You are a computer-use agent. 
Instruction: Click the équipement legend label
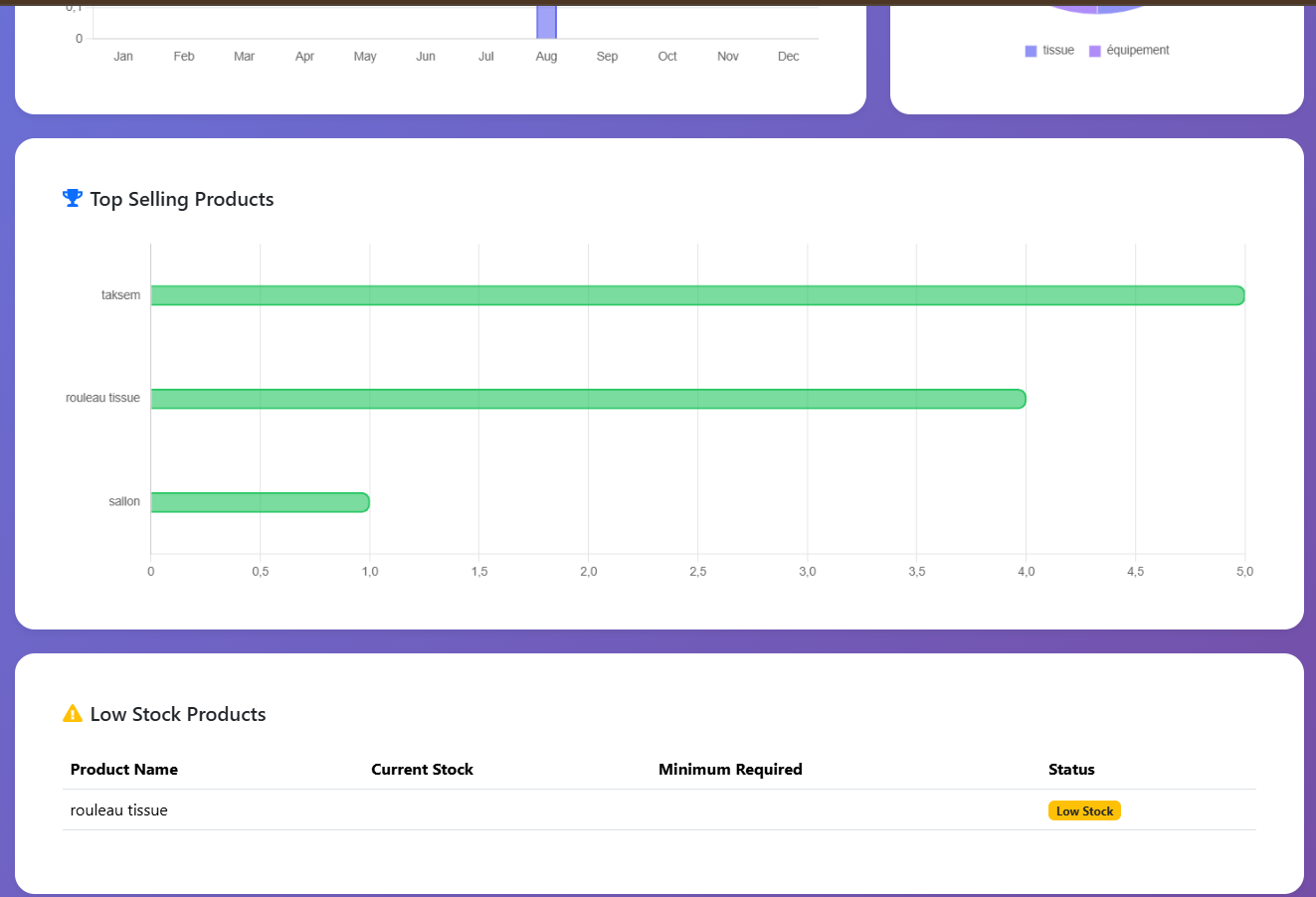coord(1138,51)
